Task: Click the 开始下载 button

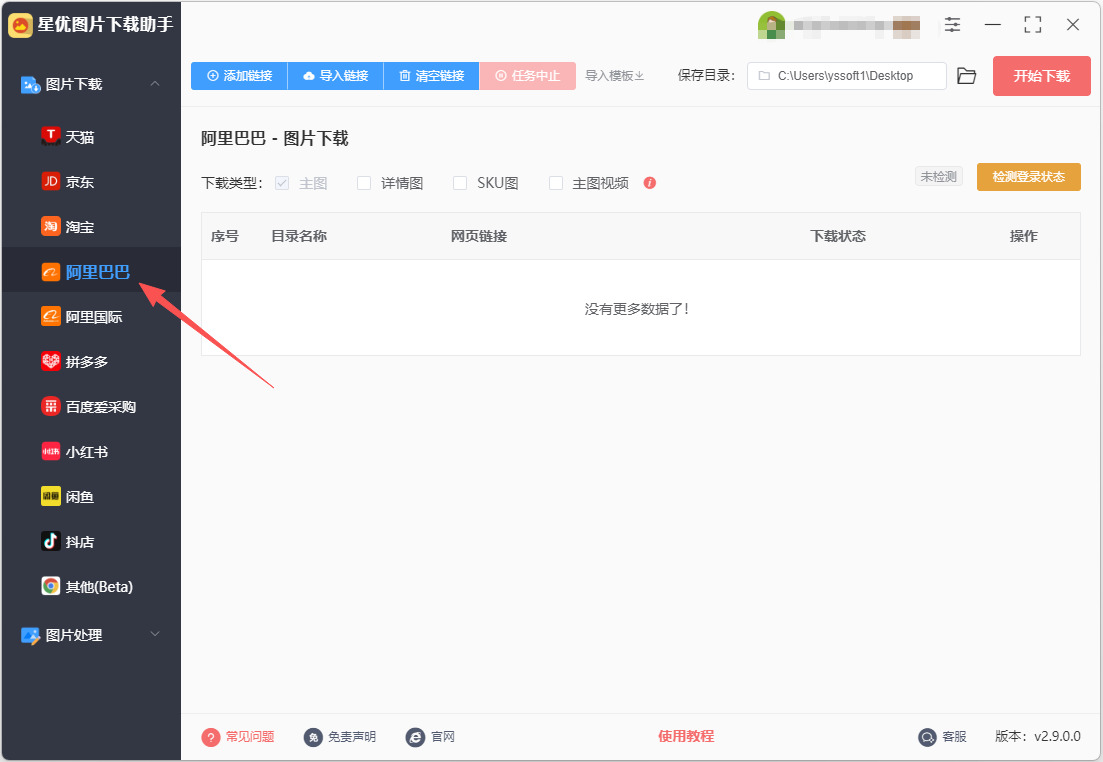Action: point(1041,76)
